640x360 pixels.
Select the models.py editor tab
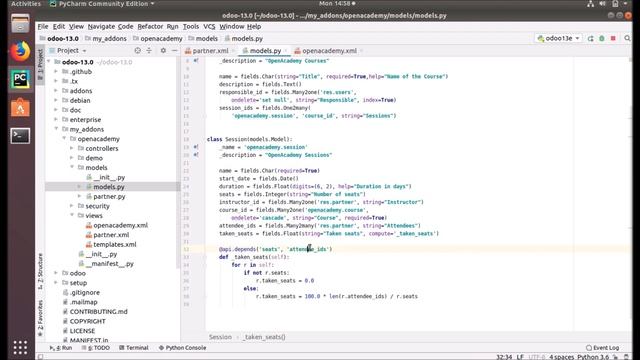point(265,51)
